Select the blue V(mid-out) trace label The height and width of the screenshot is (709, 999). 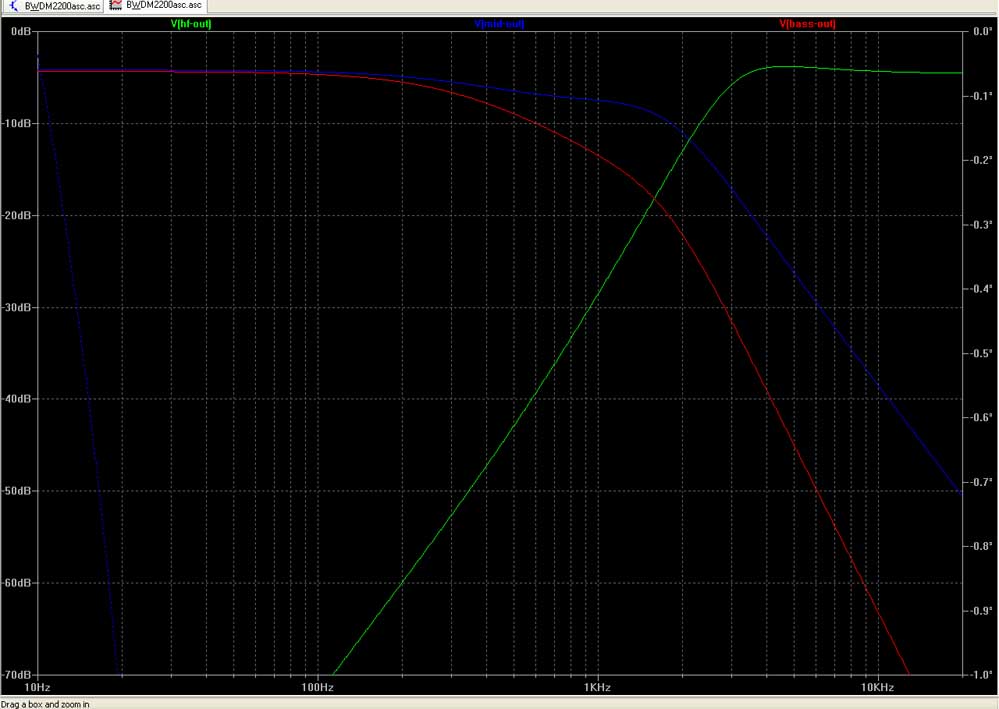tap(500, 24)
